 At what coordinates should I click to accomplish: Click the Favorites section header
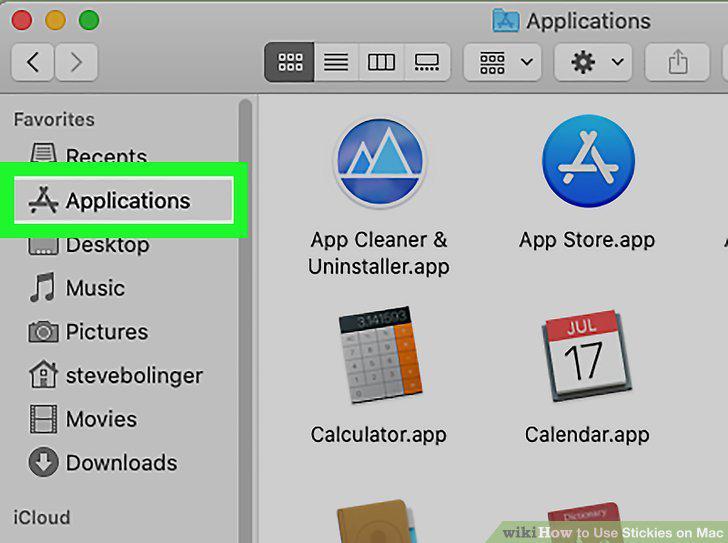point(54,119)
